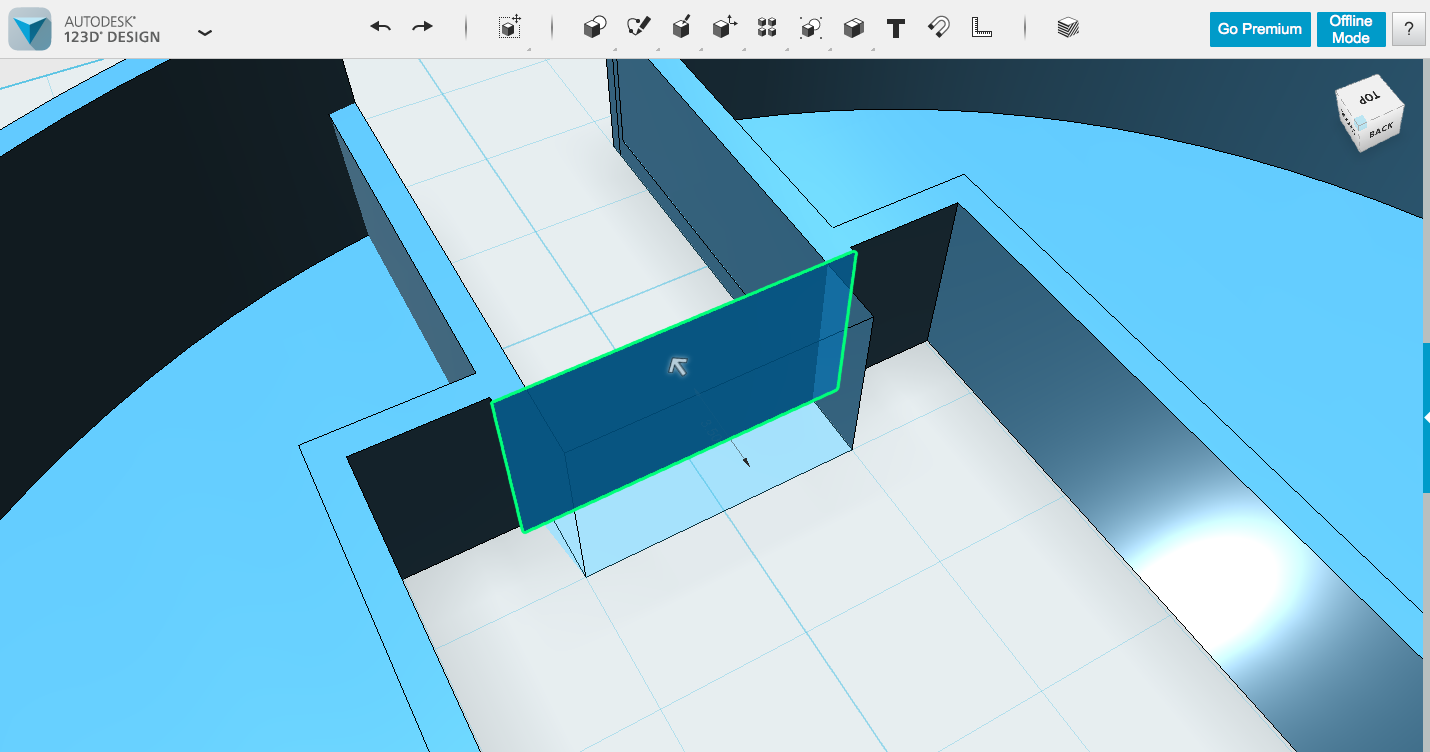Select the Pattern tool
Image resolution: width=1430 pixels, height=752 pixels.
[767, 28]
